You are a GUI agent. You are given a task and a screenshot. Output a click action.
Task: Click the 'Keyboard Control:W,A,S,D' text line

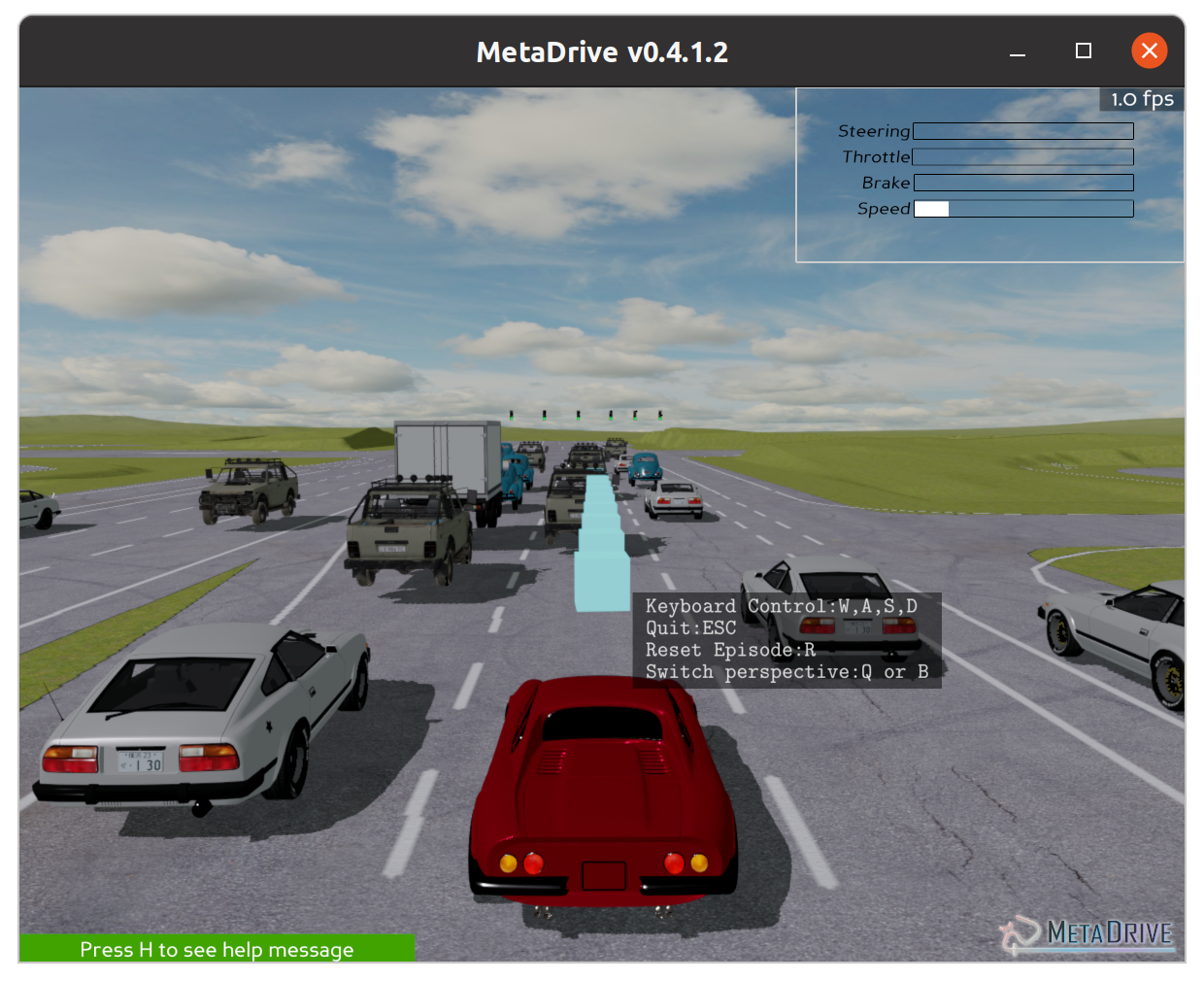(782, 606)
